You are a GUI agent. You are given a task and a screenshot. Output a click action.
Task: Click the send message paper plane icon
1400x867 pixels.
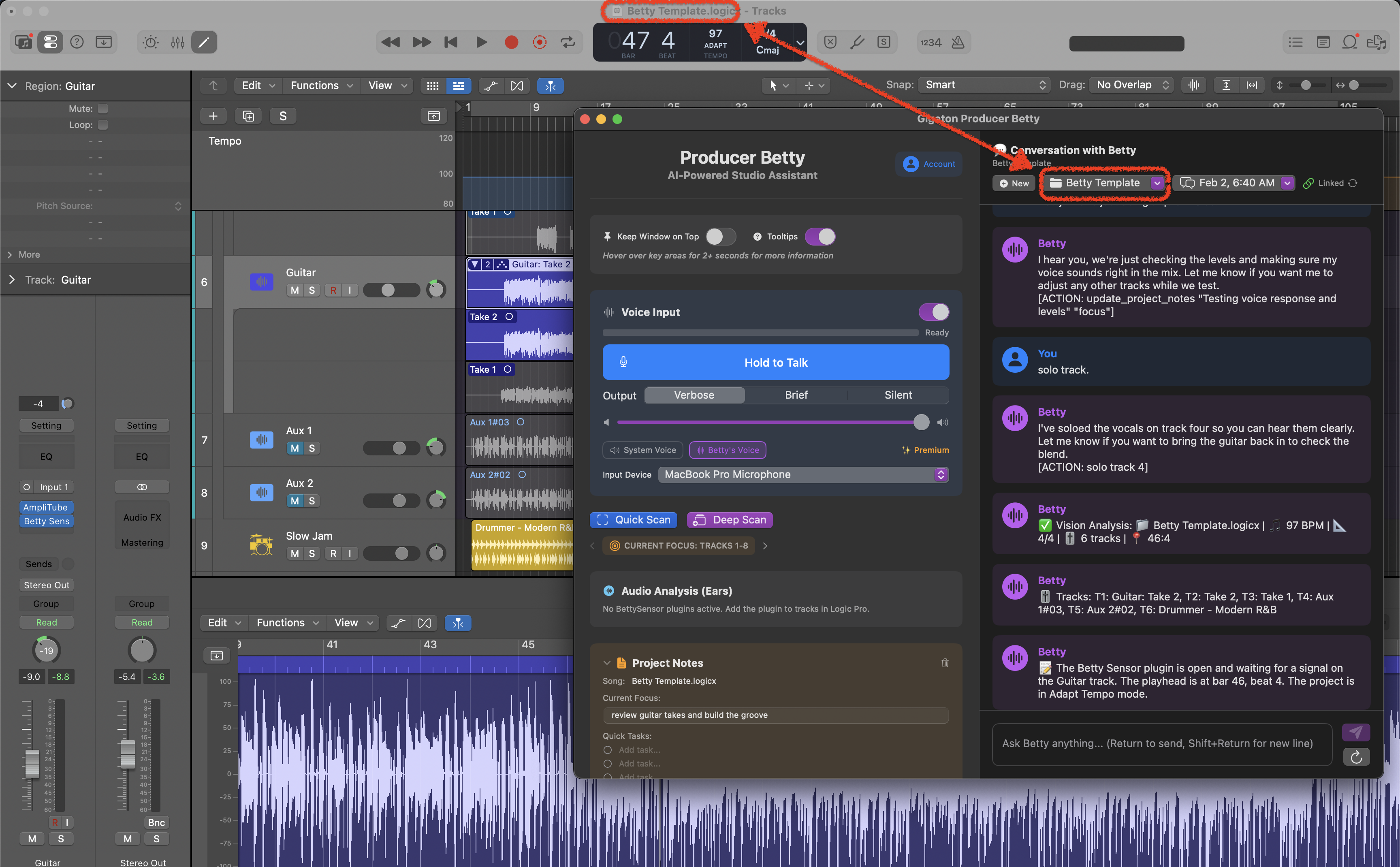point(1356,732)
